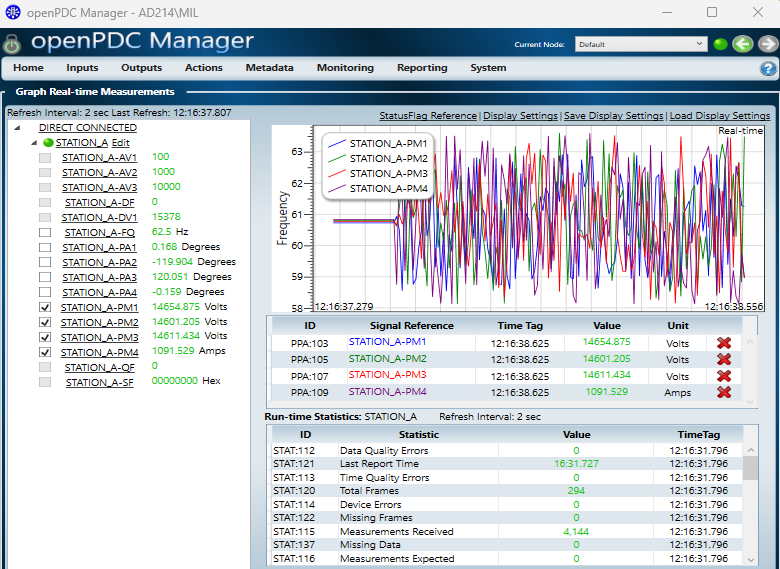Collapse the STATION_A tree node
780x569 pixels.
pyautogui.click(x=33, y=143)
